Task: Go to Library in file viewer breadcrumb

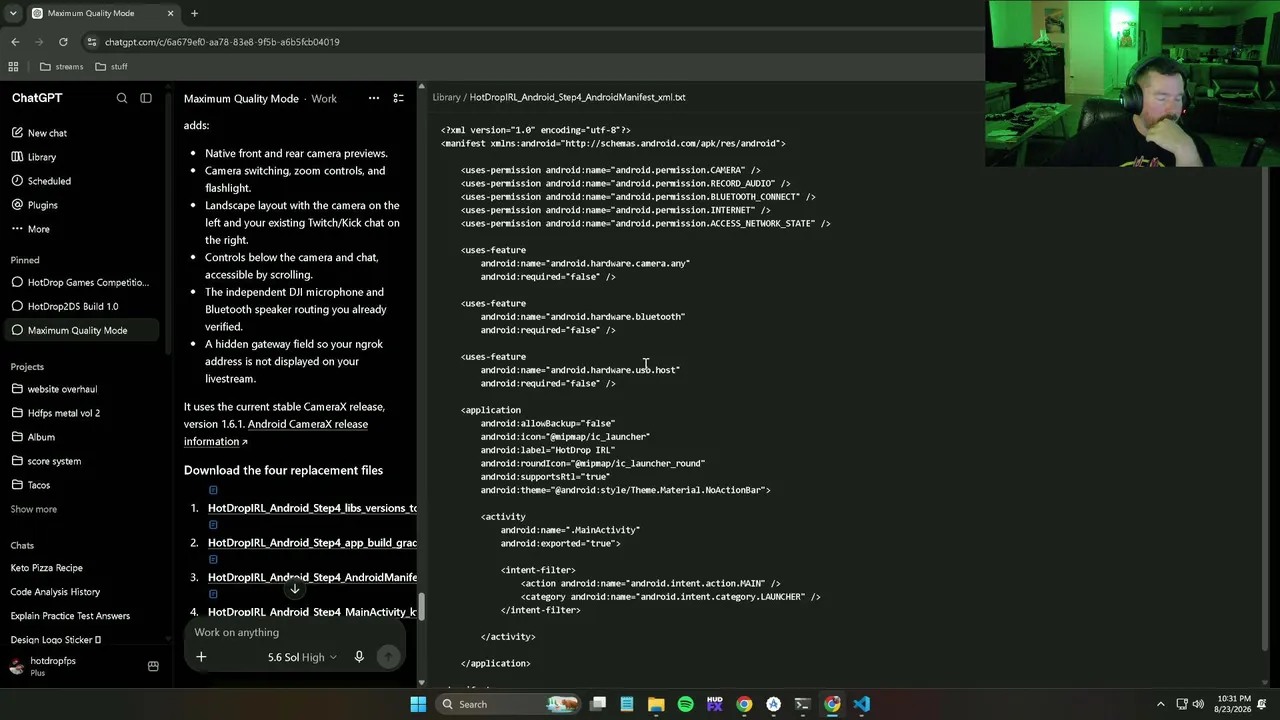Action: (x=446, y=97)
